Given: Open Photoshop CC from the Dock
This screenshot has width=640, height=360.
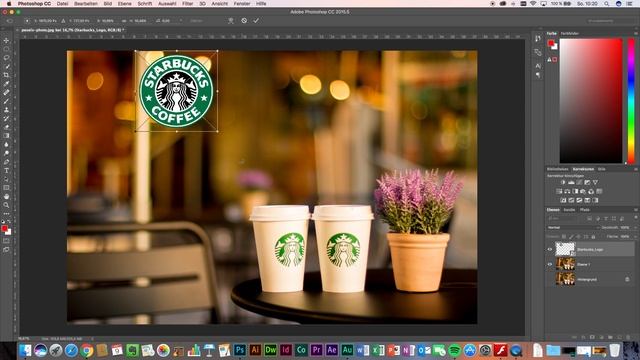Looking at the screenshot, I should click(x=240, y=350).
